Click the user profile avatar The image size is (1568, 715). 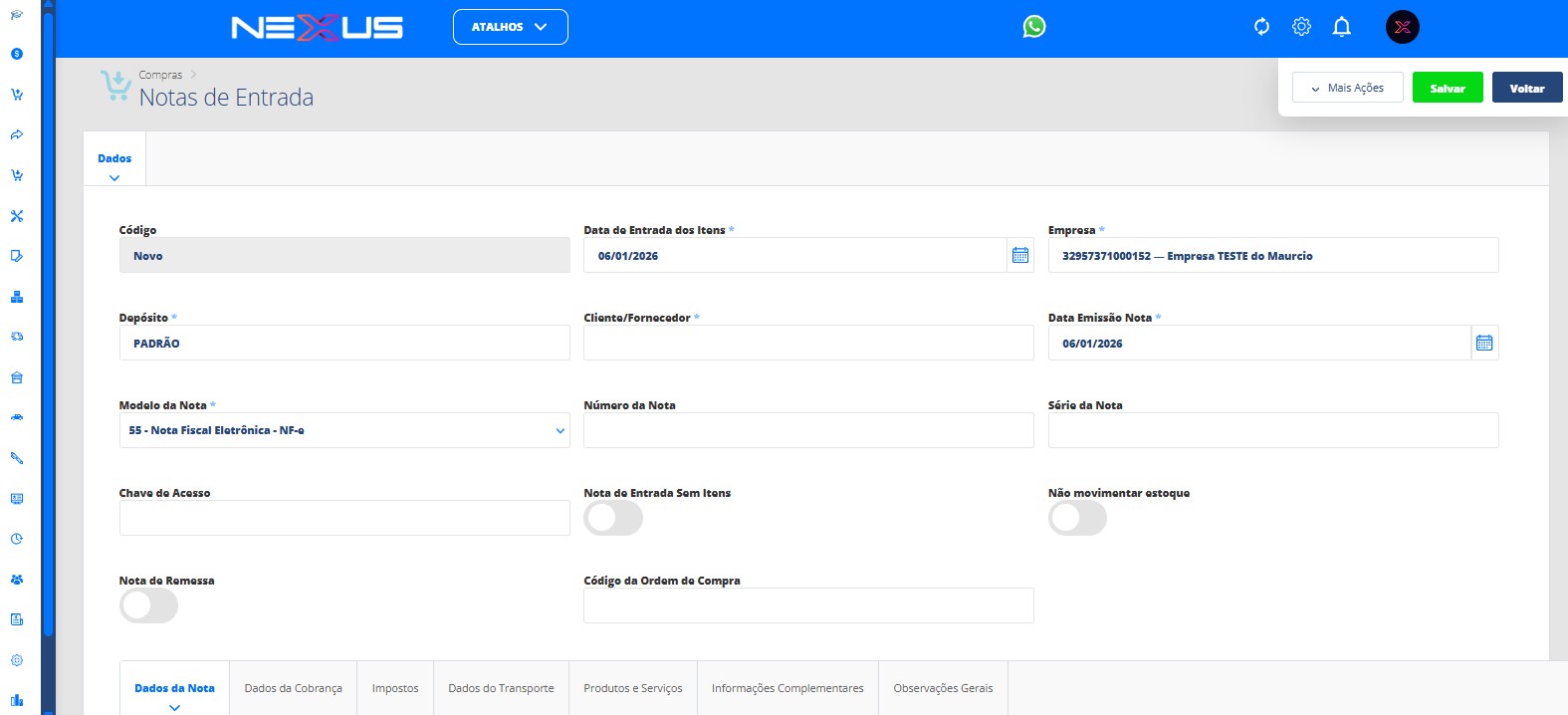tap(1402, 27)
